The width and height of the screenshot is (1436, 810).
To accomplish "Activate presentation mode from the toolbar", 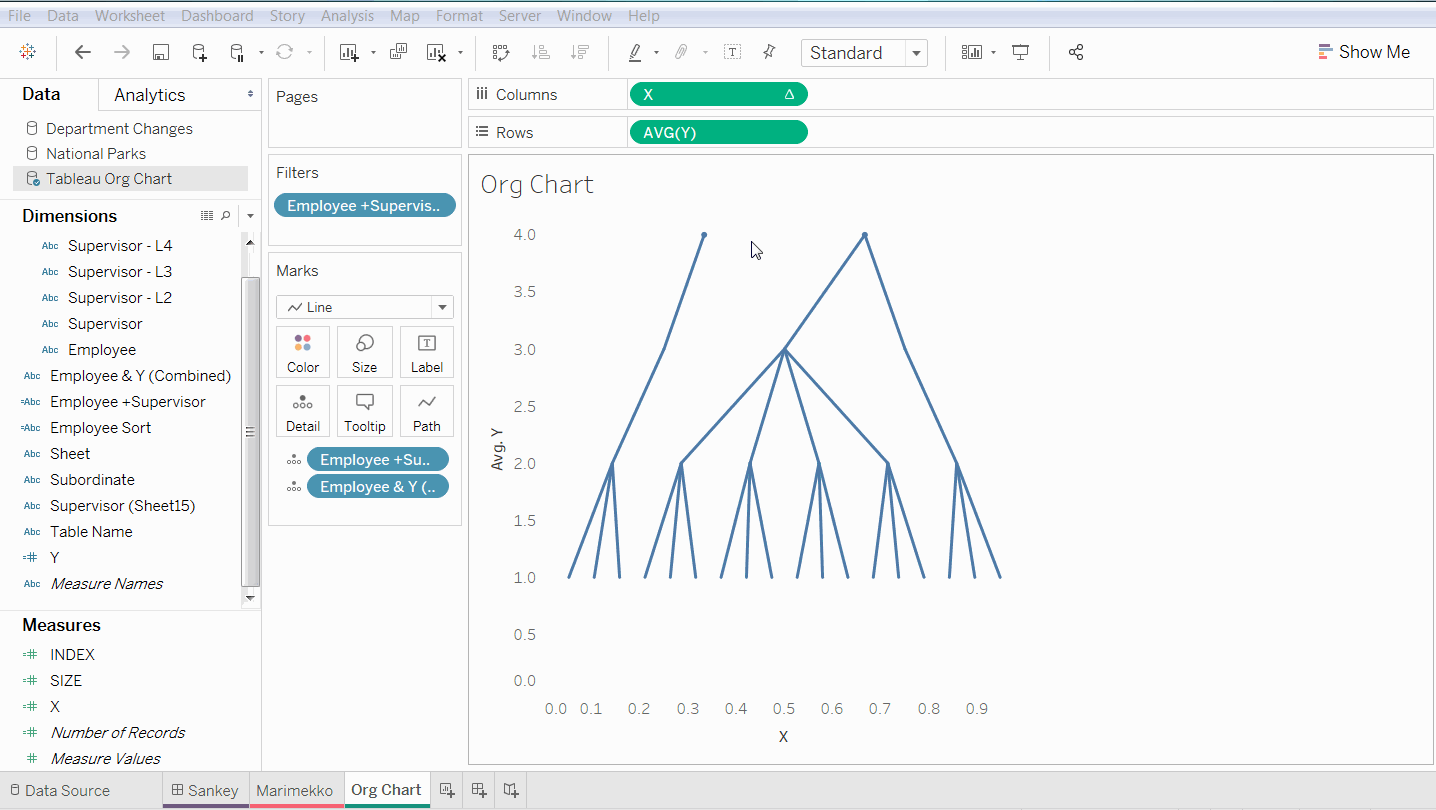I will [x=1020, y=51].
